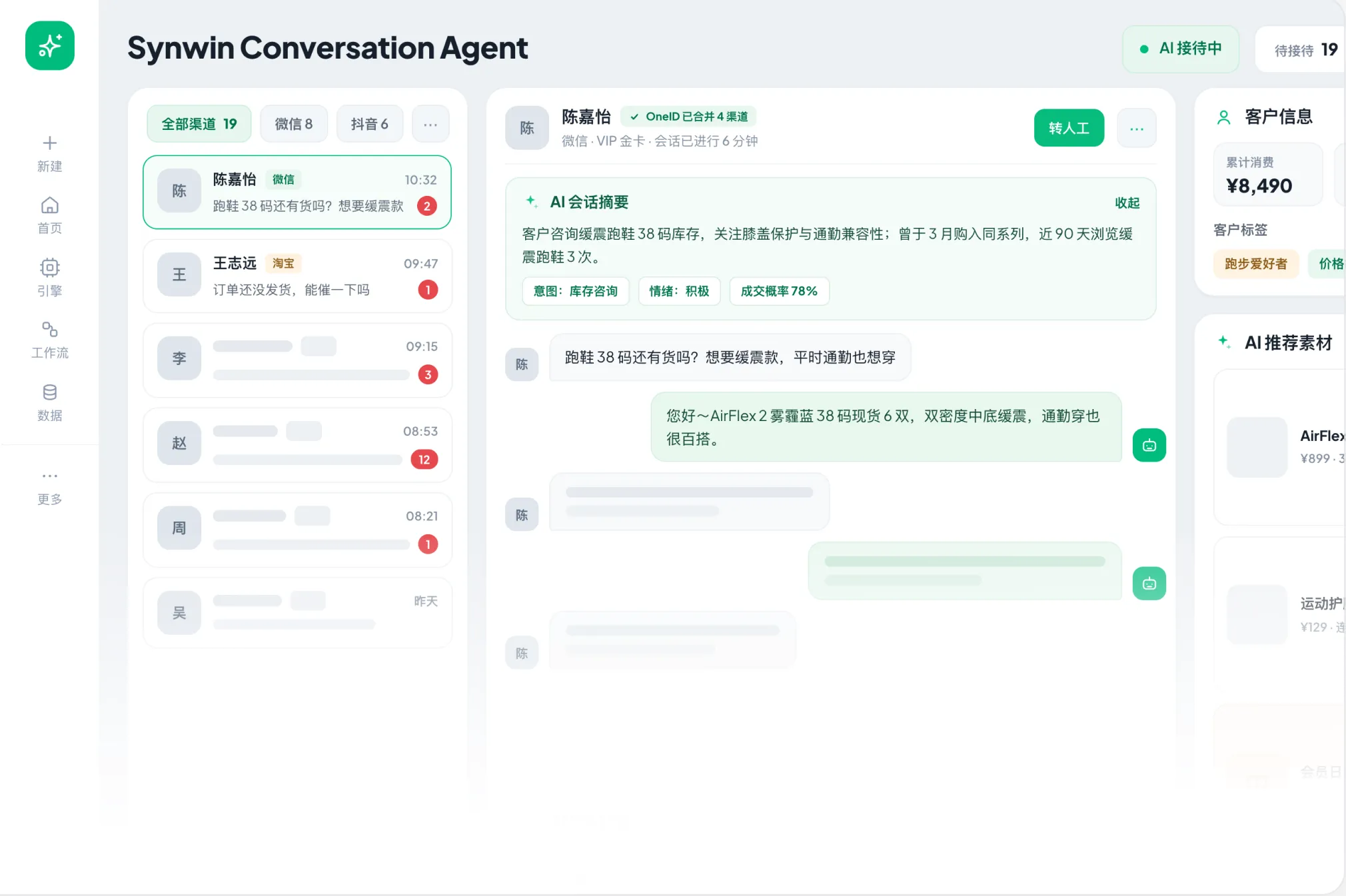Expand more channels ellipsis button

430,124
